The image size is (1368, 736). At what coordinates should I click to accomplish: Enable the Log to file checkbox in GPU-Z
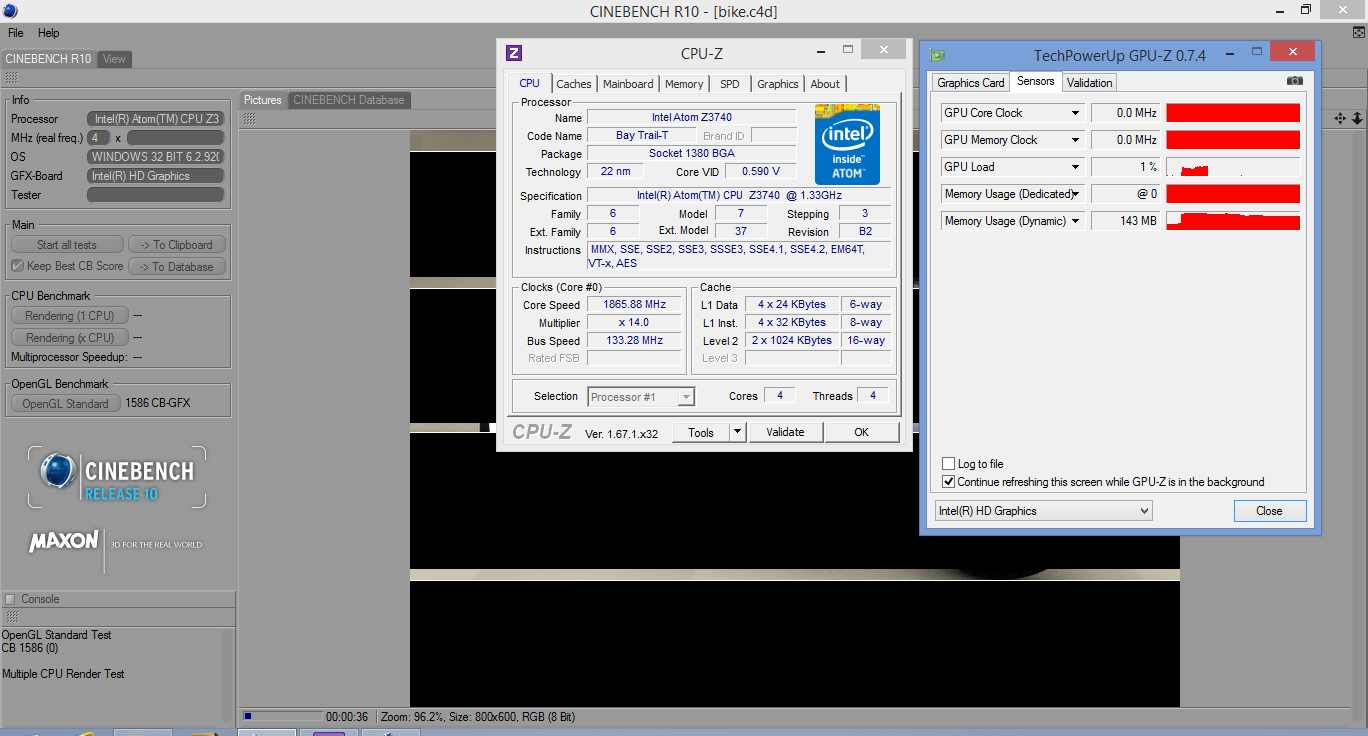949,464
